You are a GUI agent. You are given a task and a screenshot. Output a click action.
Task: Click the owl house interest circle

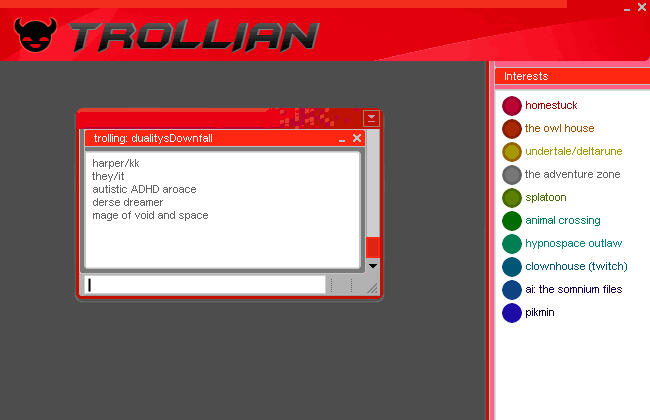512,128
